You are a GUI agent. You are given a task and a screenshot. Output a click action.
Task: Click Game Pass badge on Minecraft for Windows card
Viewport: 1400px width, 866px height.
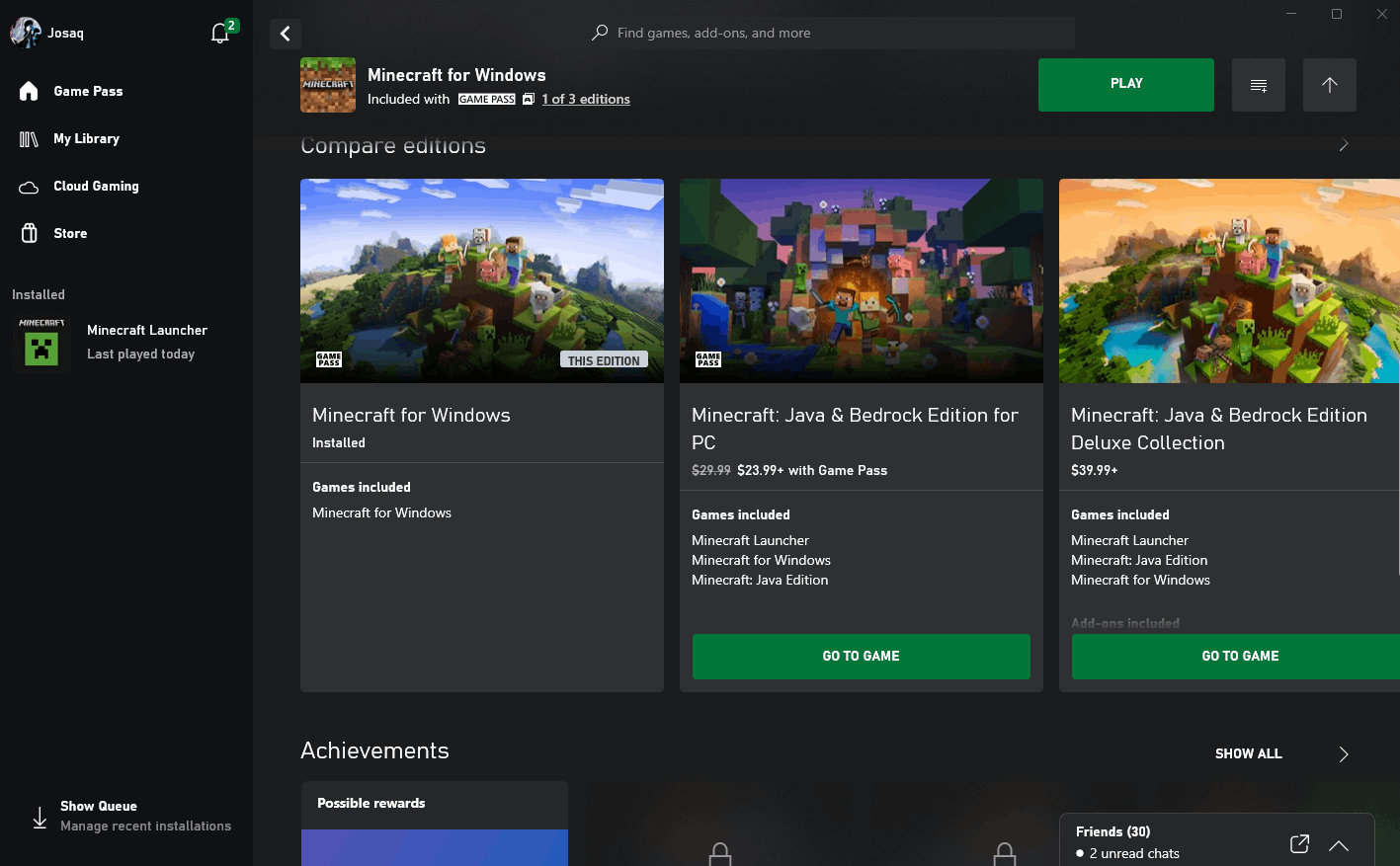coord(329,359)
